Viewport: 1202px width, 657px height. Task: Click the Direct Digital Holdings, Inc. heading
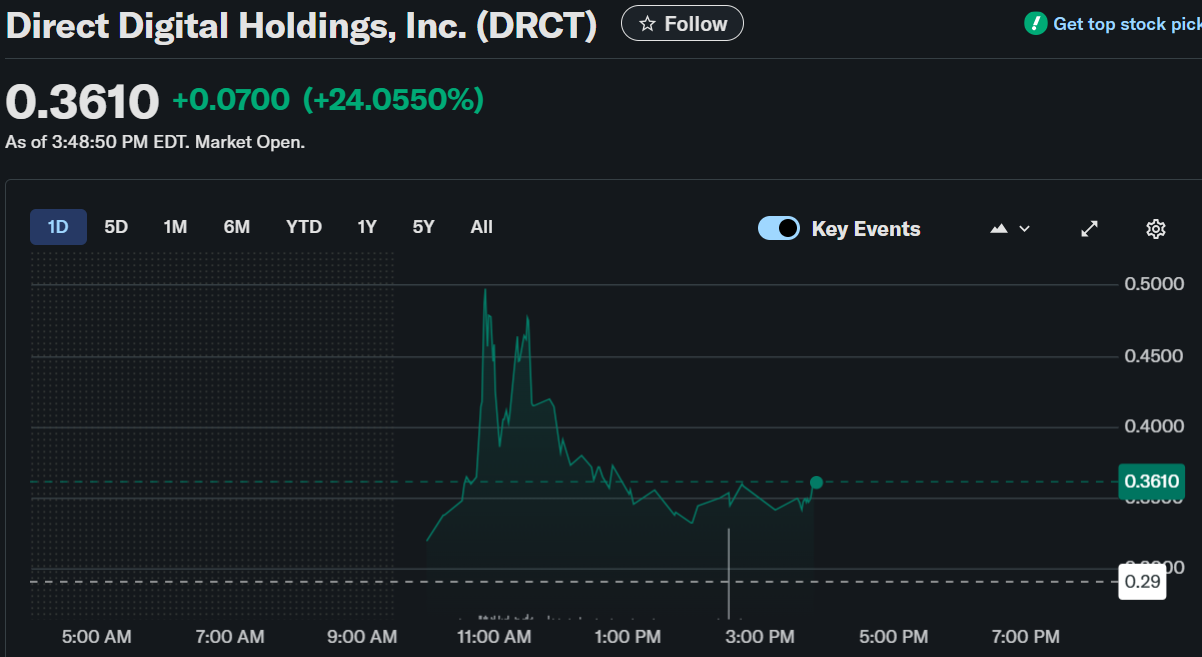(x=301, y=25)
